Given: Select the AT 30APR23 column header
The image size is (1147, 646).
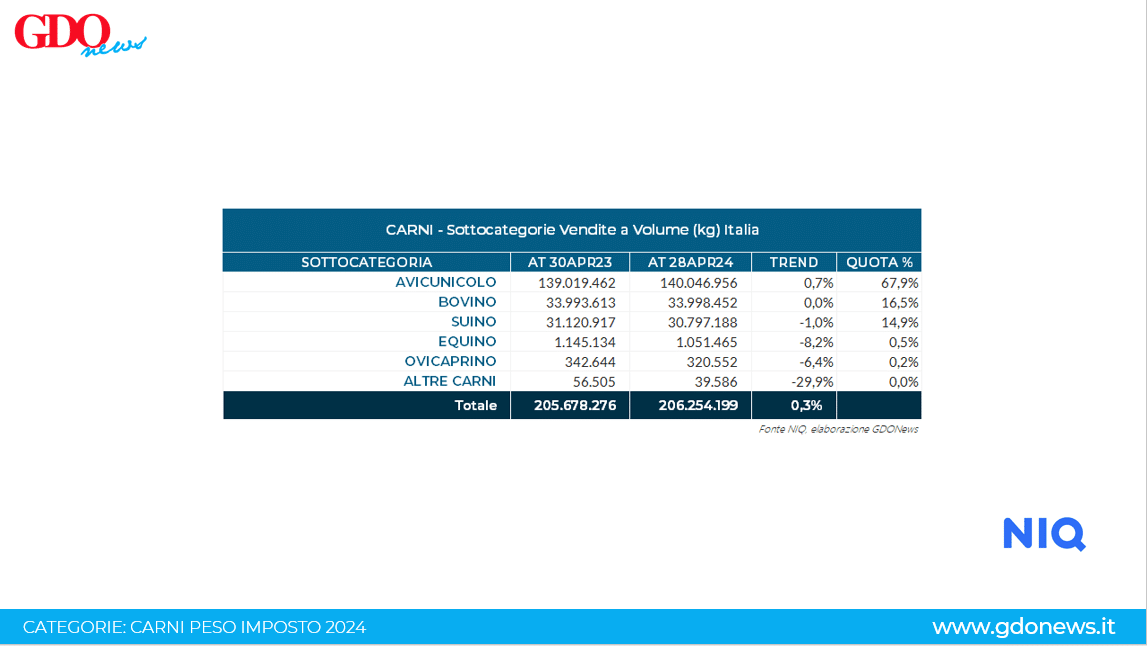Looking at the screenshot, I should coord(569,262).
